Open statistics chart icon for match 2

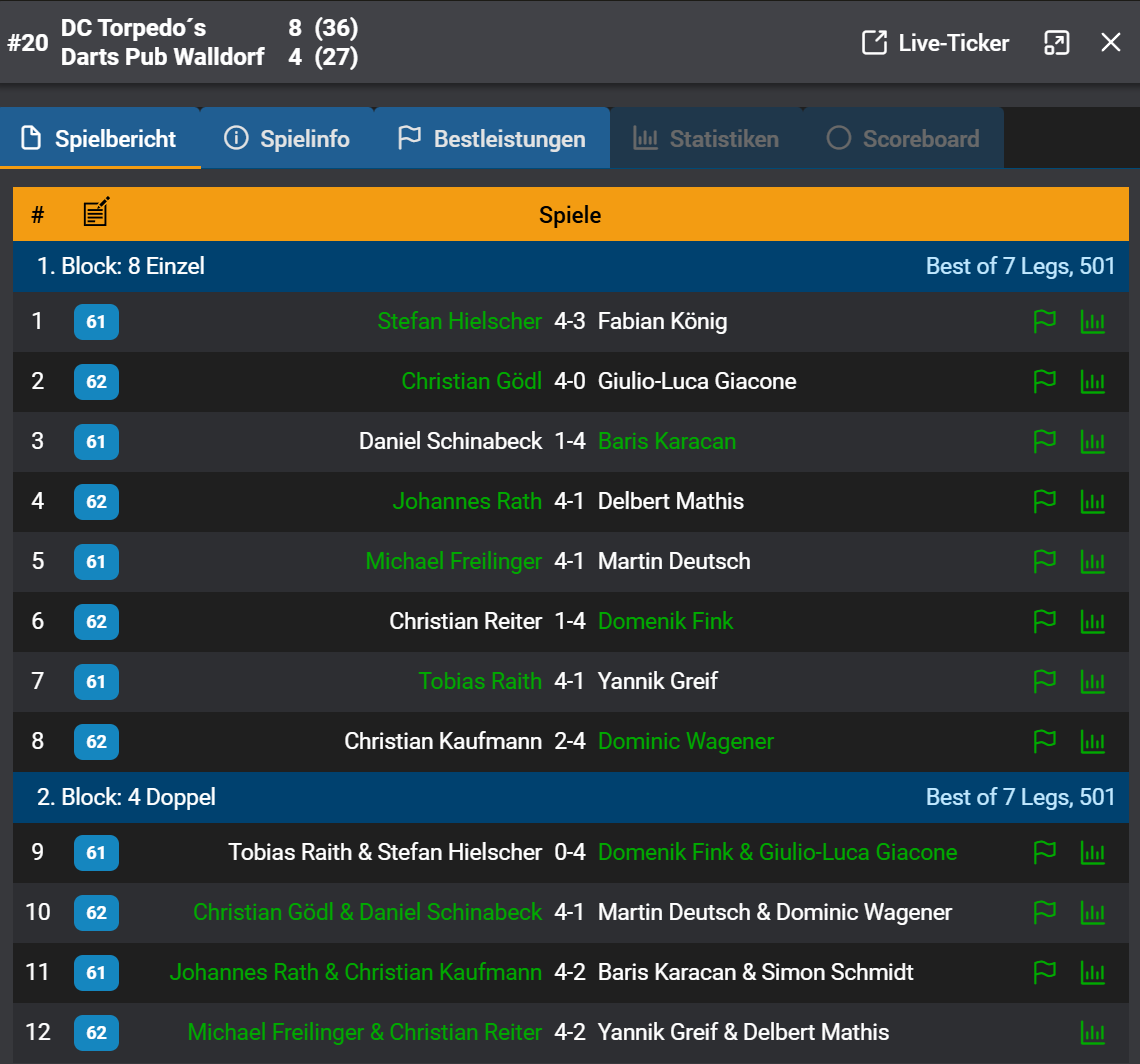(1093, 382)
